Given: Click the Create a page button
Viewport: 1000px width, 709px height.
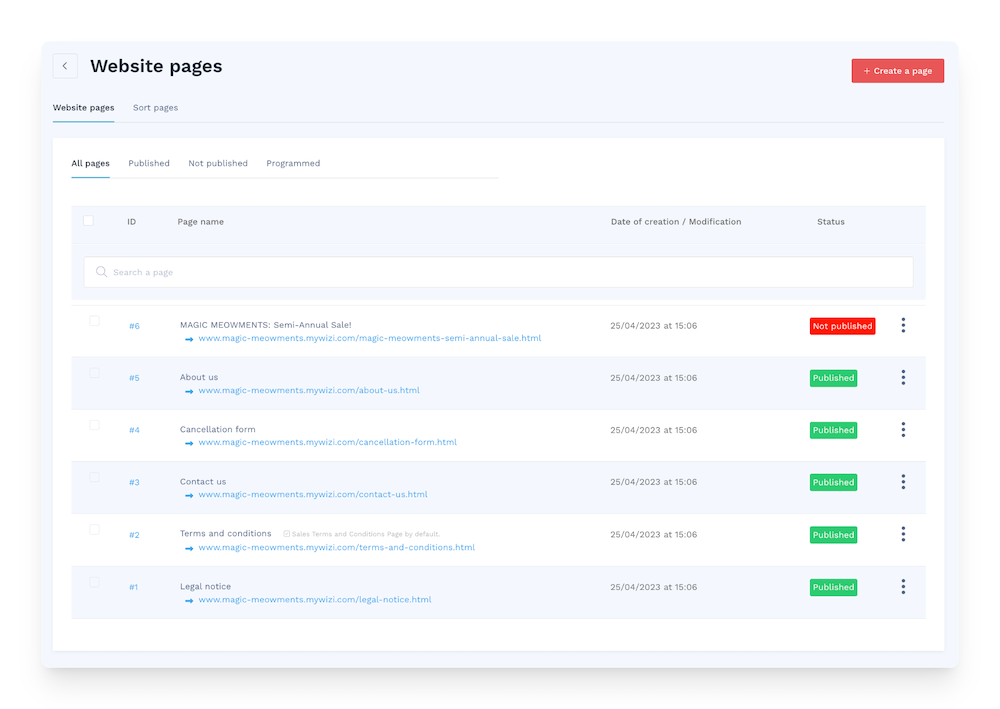Looking at the screenshot, I should (x=897, y=70).
